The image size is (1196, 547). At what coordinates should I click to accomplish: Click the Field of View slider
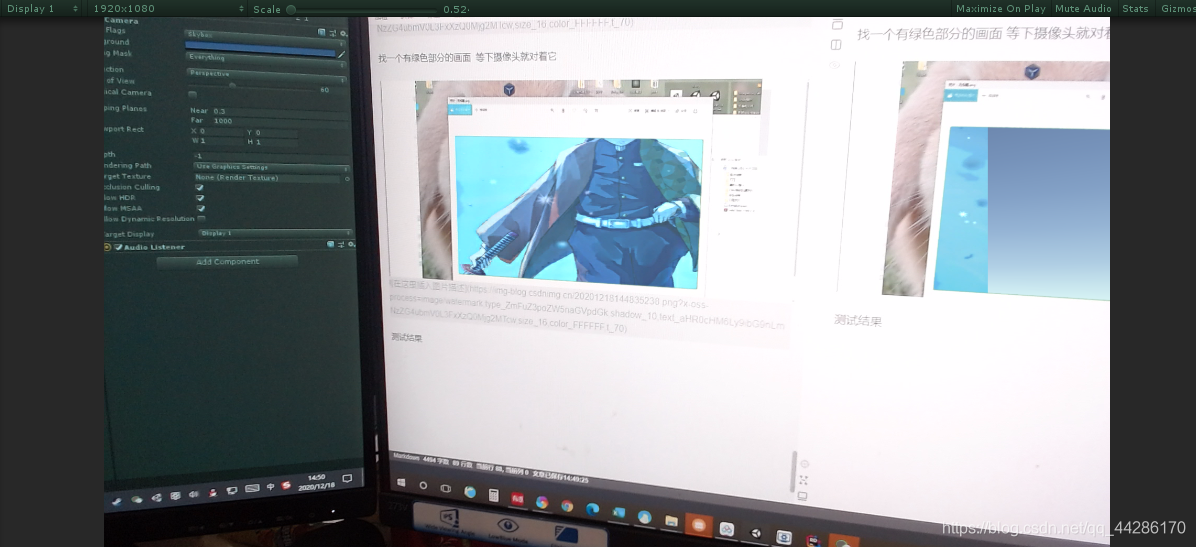coord(252,85)
